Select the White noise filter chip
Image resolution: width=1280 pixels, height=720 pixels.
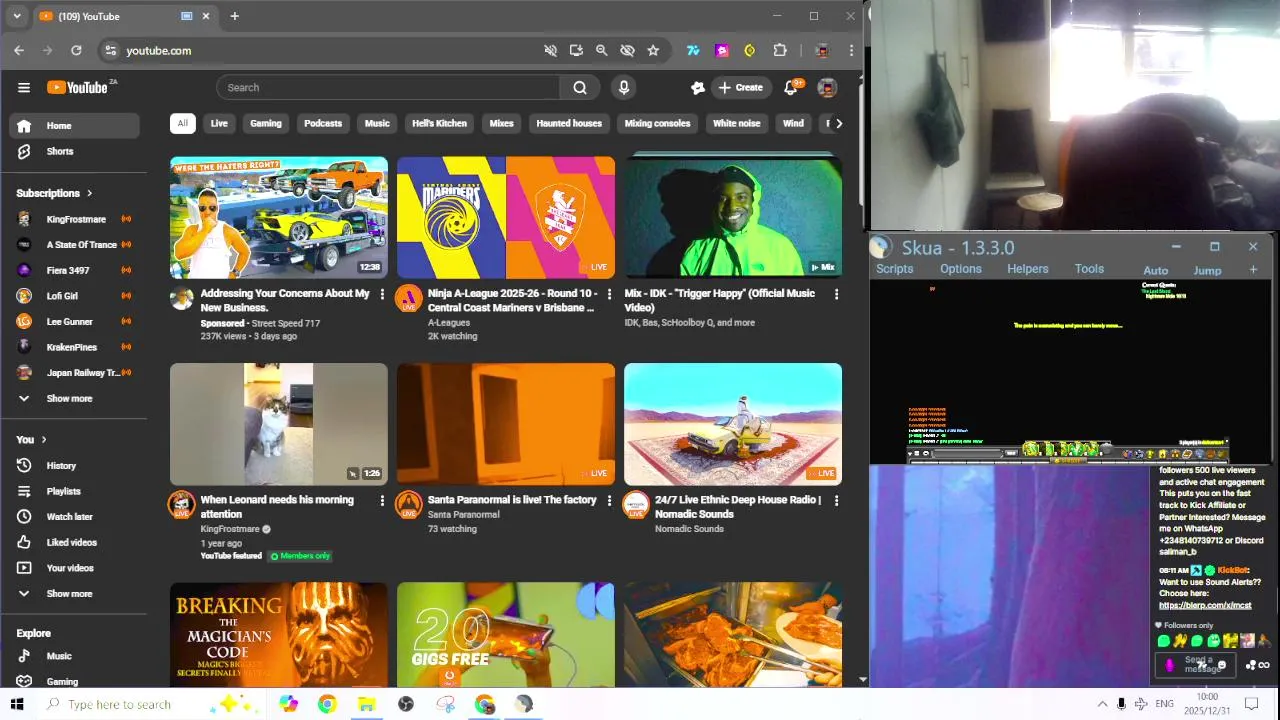pyautogui.click(x=736, y=123)
